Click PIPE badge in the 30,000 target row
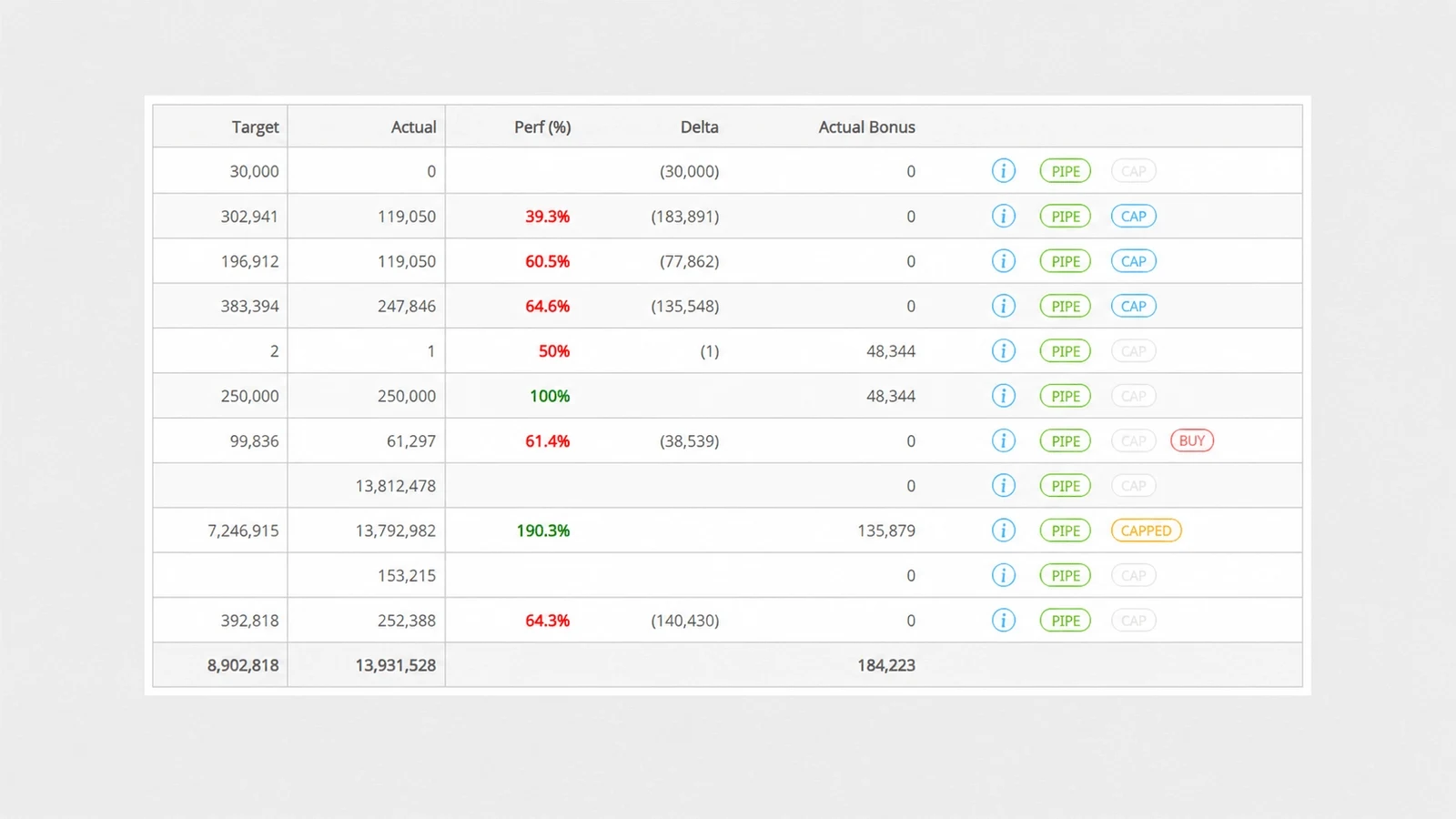This screenshot has height=819, width=1456. tap(1065, 171)
